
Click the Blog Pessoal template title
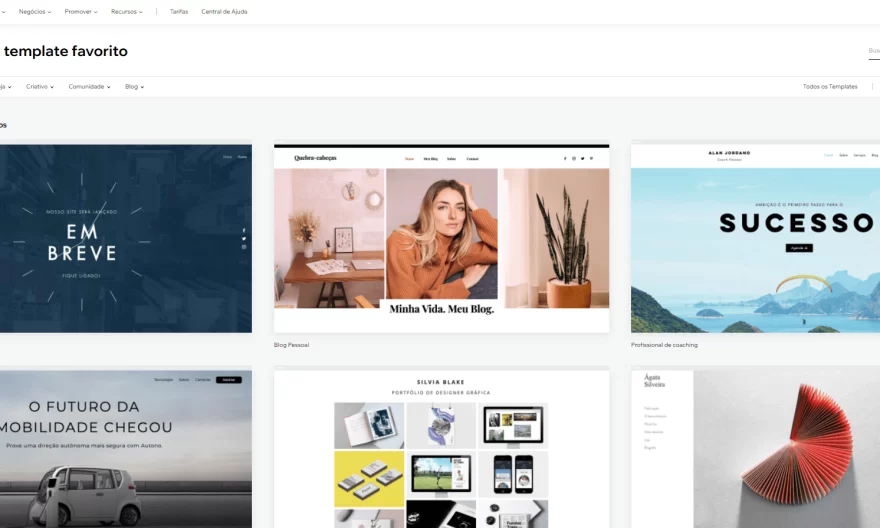coord(291,345)
